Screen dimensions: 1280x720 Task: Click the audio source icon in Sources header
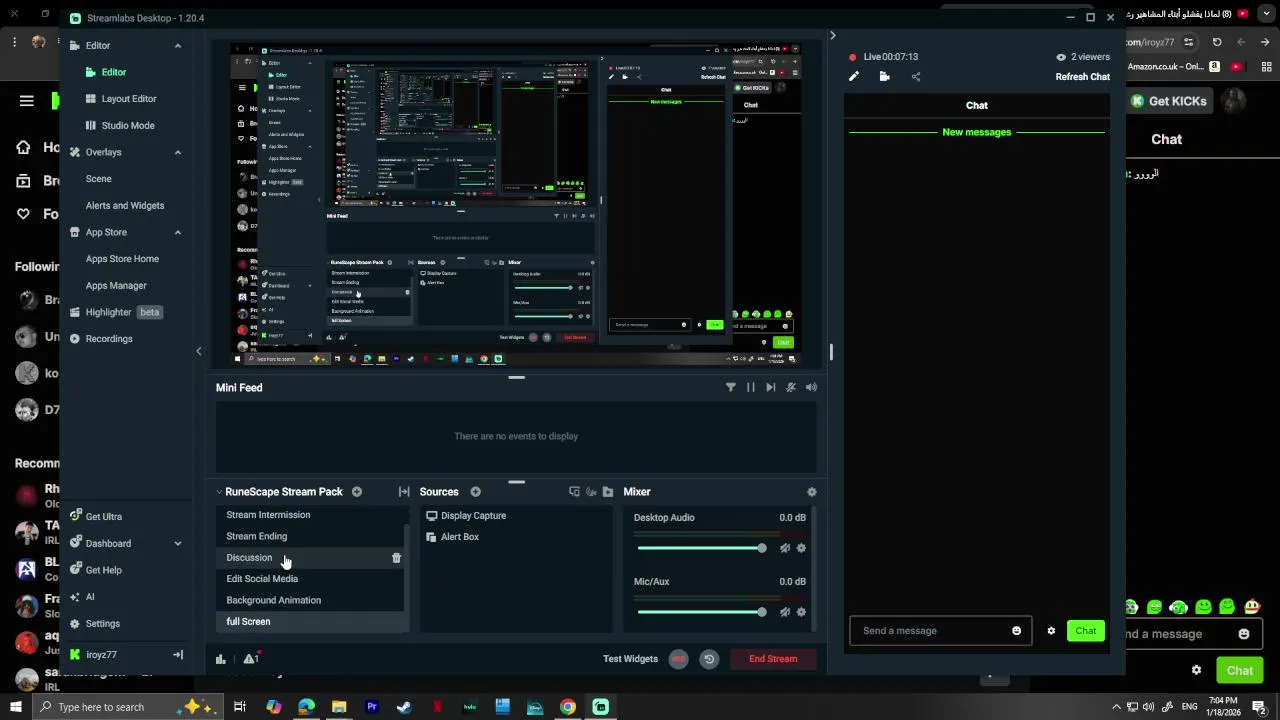(591, 492)
